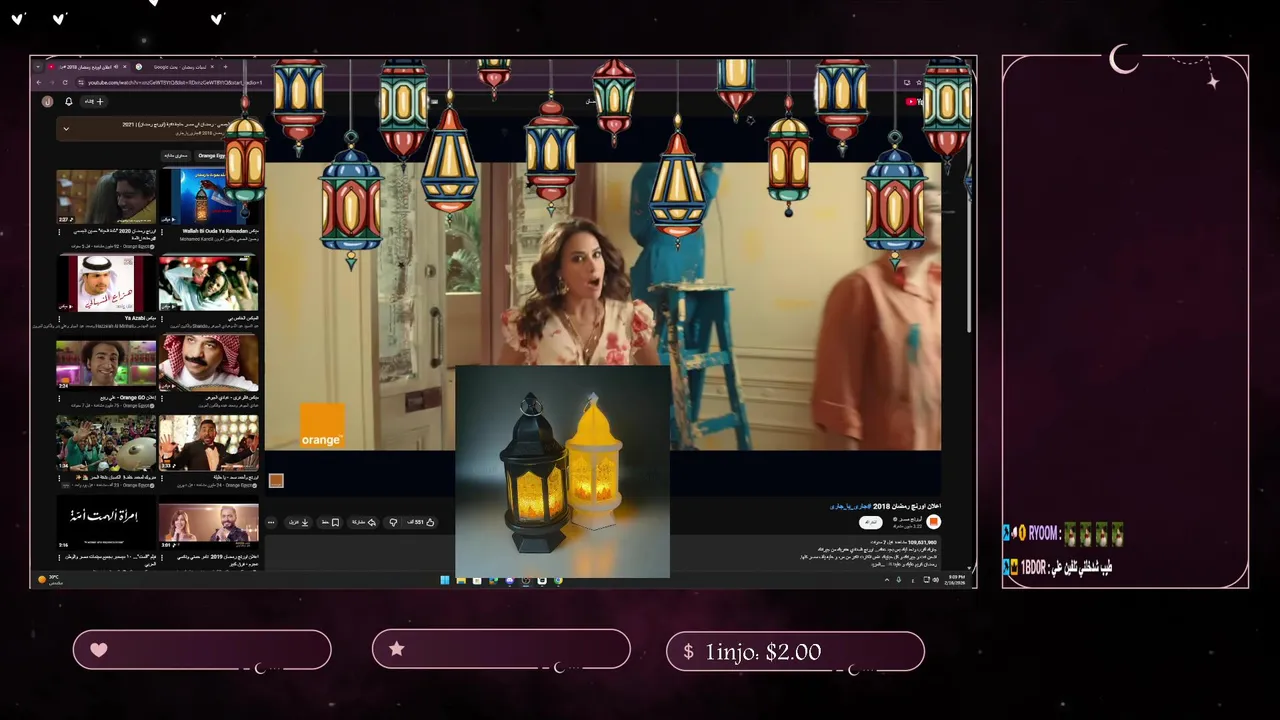Screen dimensions: 1280x720
Task: Open the volume control in system tray
Action: pyautogui.click(x=936, y=580)
